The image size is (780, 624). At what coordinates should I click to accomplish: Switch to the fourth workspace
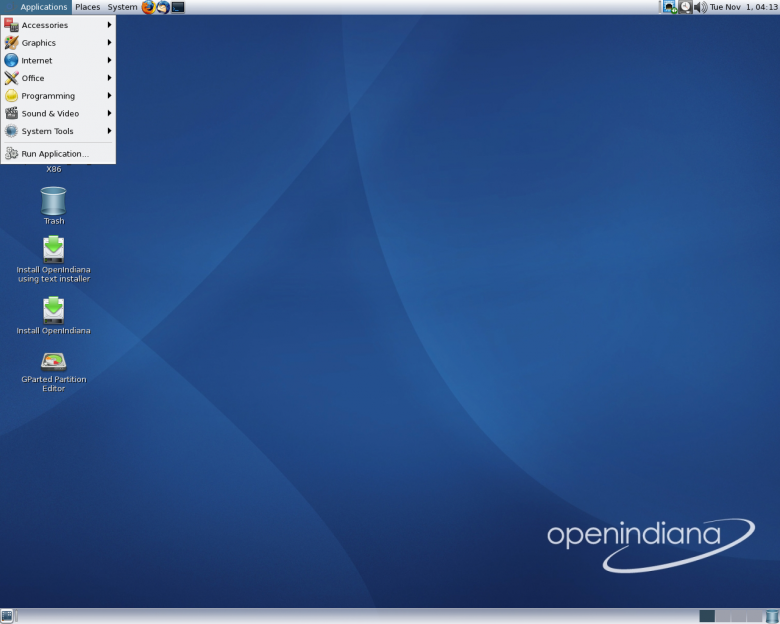tap(755, 616)
